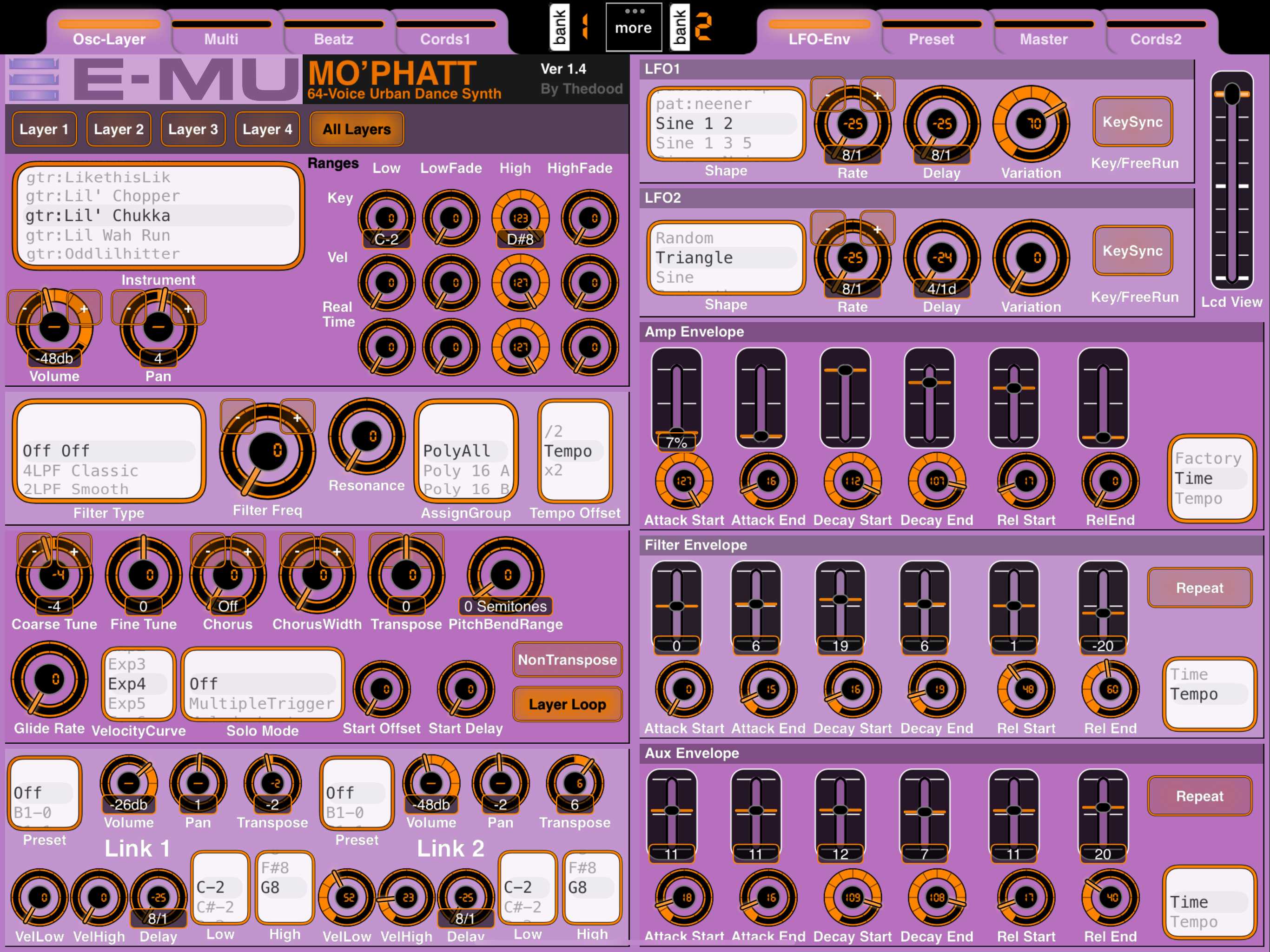This screenshot has width=1270, height=952.
Task: Click Filter Envelope Rel End knob
Action: coord(1111,689)
